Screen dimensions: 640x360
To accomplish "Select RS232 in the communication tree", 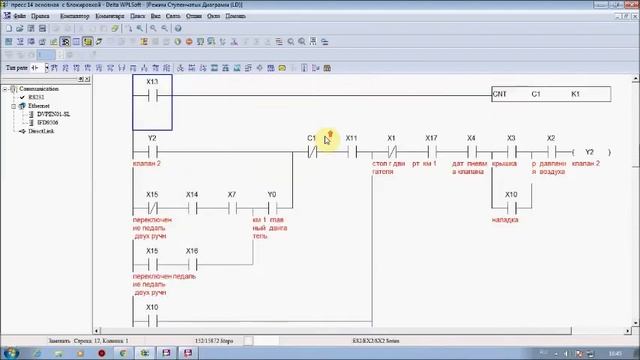I will tap(36, 98).
